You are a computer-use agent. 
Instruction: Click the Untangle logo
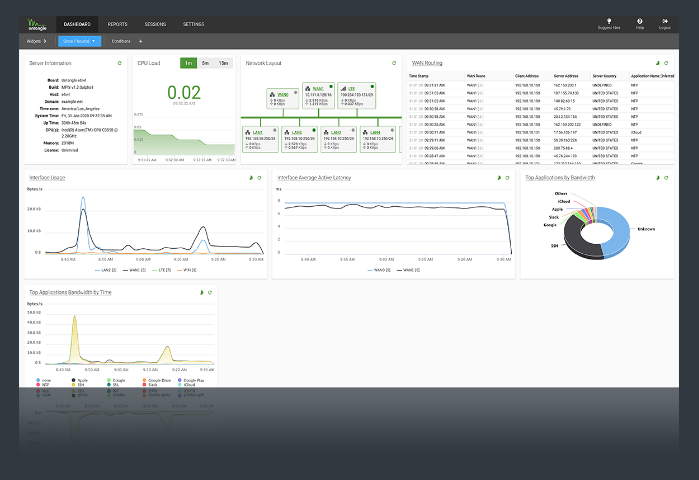37,25
